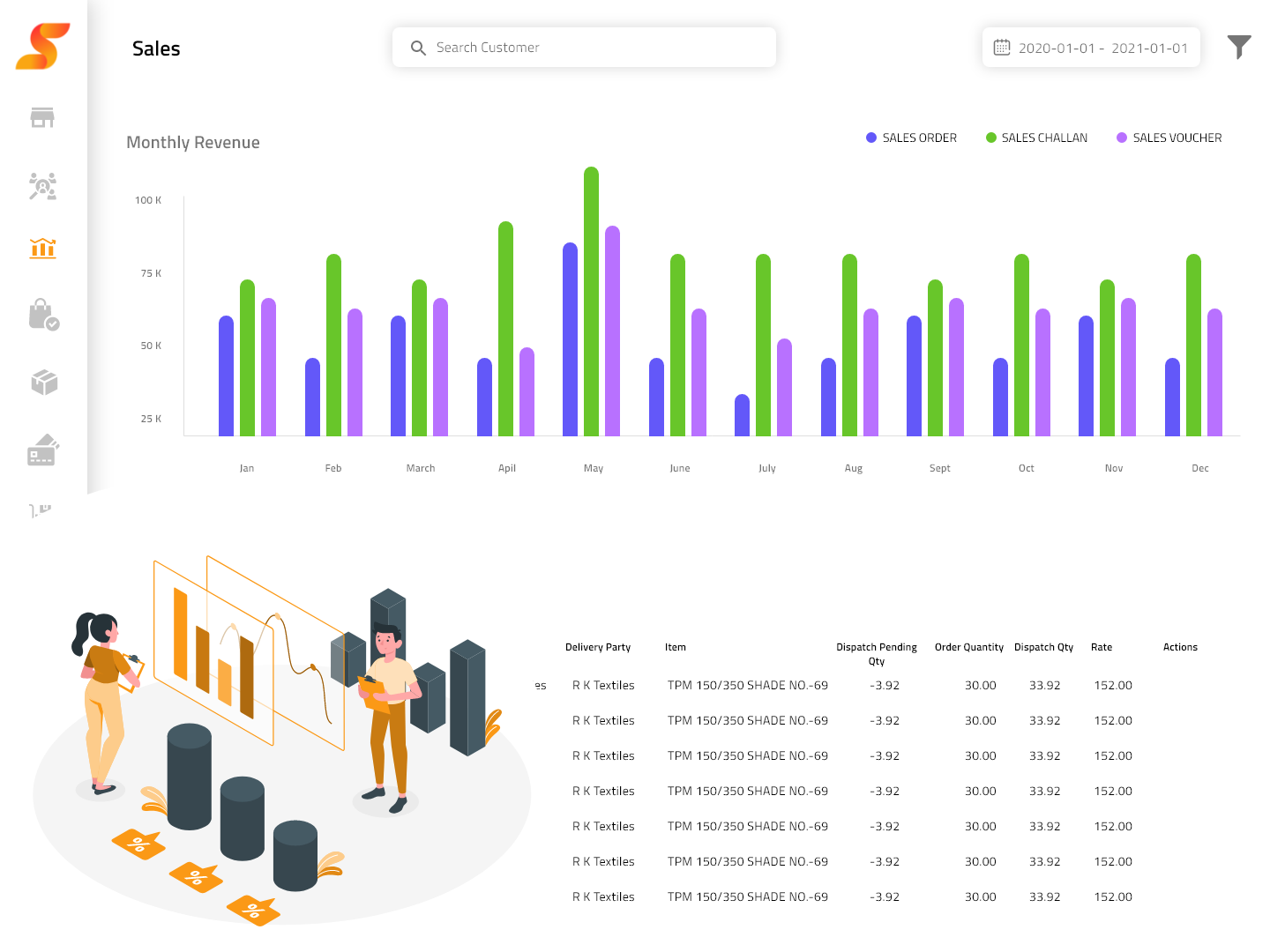The height and width of the screenshot is (952, 1270).
Task: Open sorting options on the Rate column
Action: click(x=1101, y=647)
